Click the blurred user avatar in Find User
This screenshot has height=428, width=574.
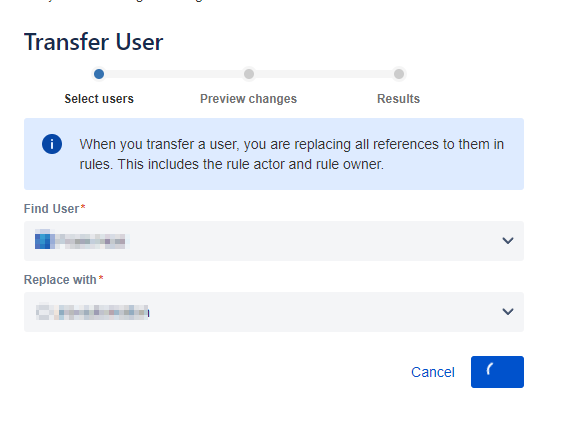click(x=43, y=241)
